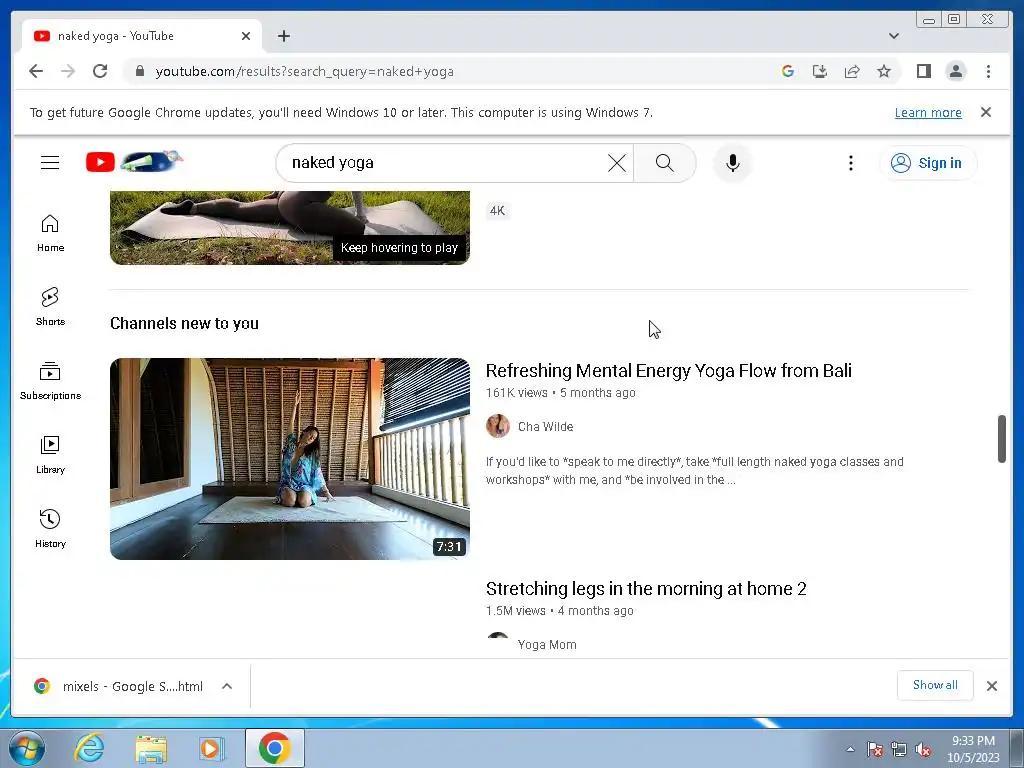This screenshot has width=1024, height=768.
Task: Open Refreshing Mental Energy Yoga Flow video title
Action: (668, 370)
